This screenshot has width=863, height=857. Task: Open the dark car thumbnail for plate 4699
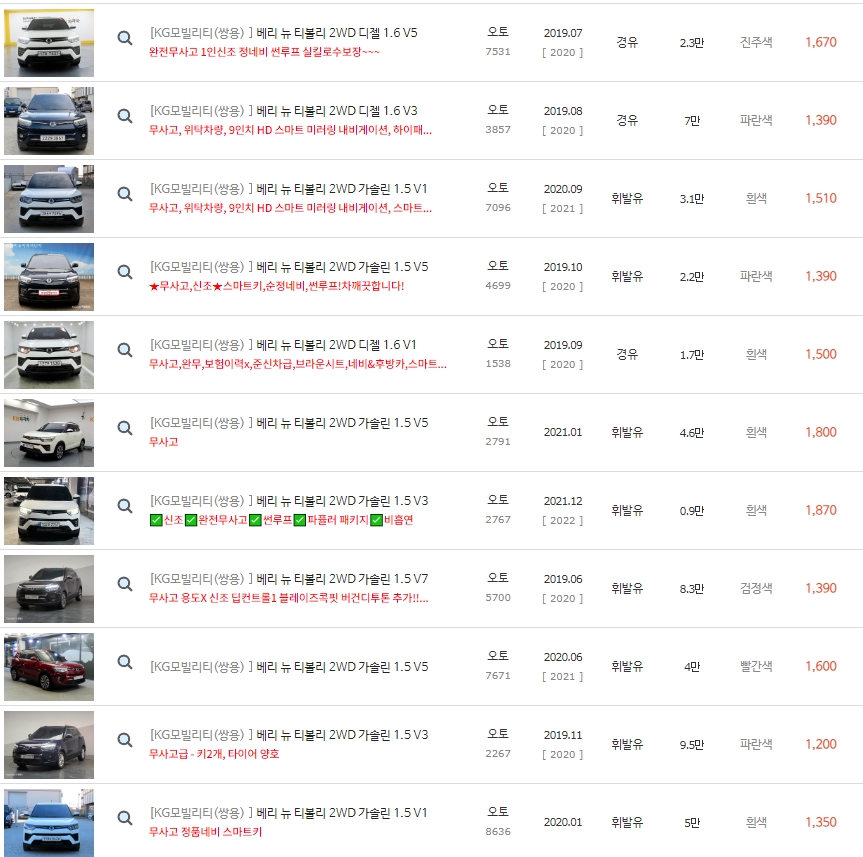tap(49, 277)
